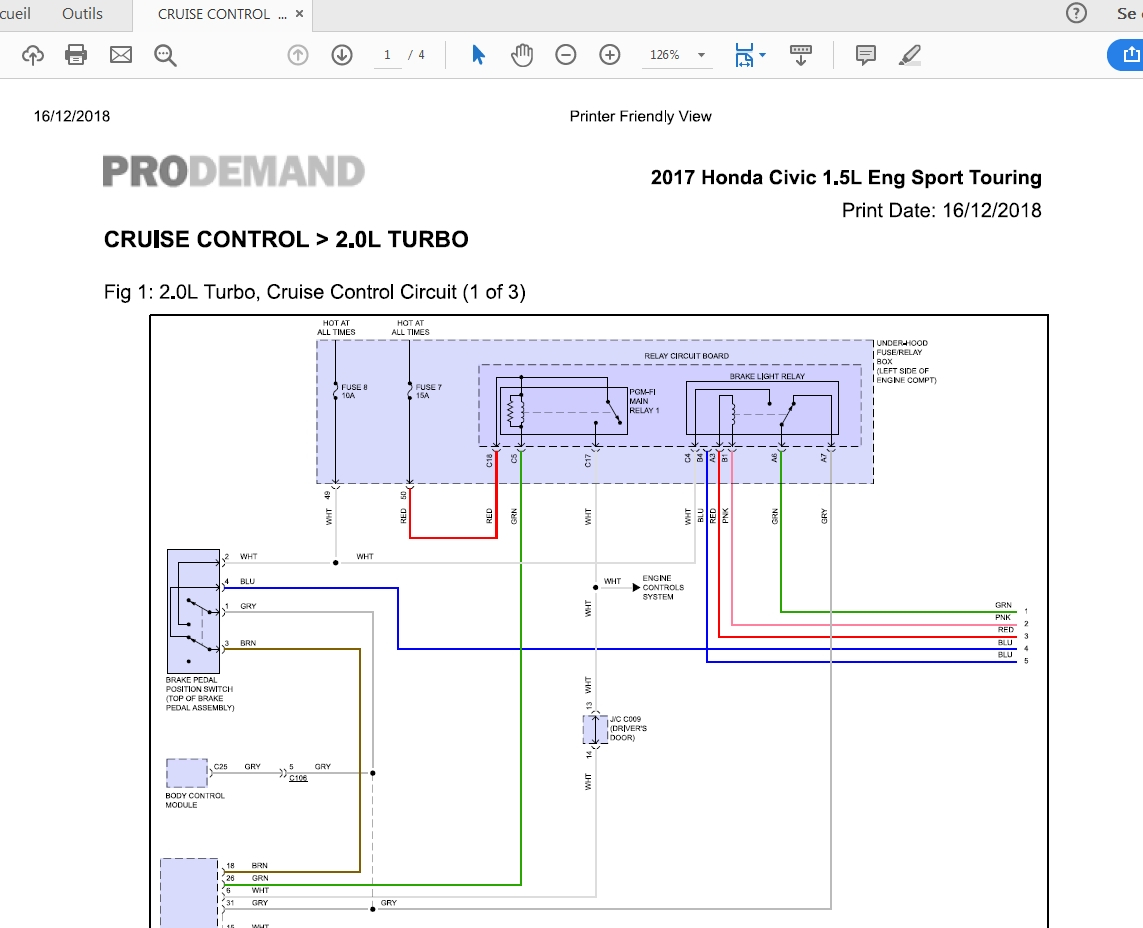
Task: Click the scrolling mode keyboard-arrow icon
Action: pyautogui.click(x=800, y=55)
